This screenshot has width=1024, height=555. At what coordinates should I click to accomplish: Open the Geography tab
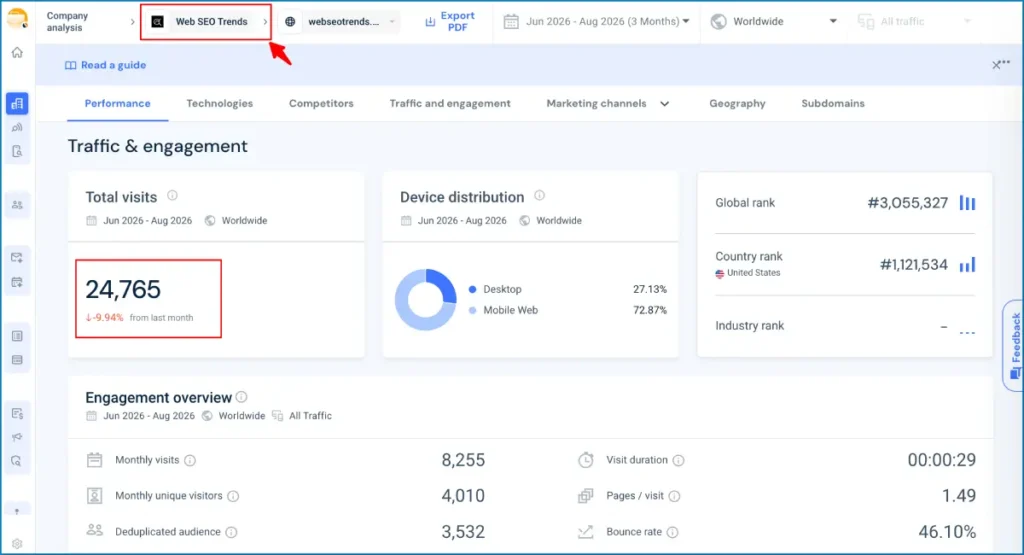[737, 103]
